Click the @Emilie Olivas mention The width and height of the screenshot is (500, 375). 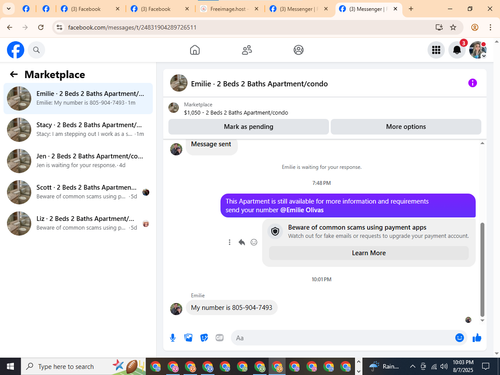pyautogui.click(x=302, y=210)
